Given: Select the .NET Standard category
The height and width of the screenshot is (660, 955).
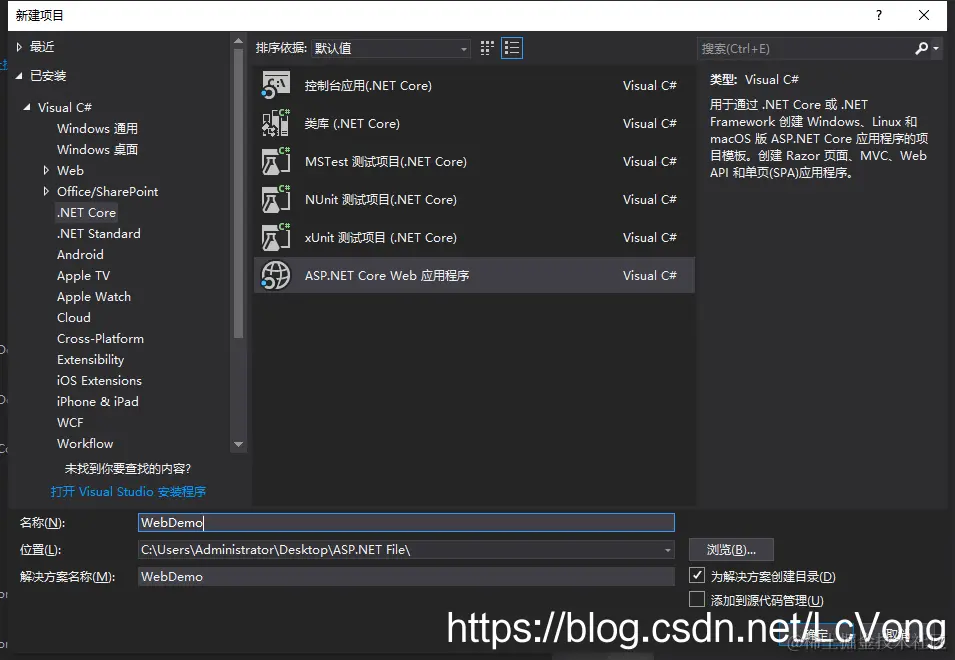Looking at the screenshot, I should pos(99,233).
